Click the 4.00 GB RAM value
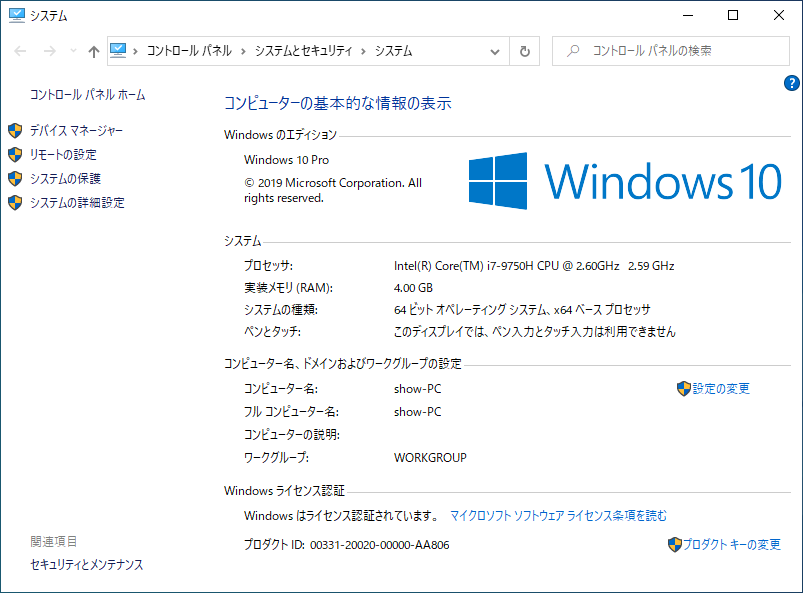The height and width of the screenshot is (593, 803). pyautogui.click(x=413, y=288)
